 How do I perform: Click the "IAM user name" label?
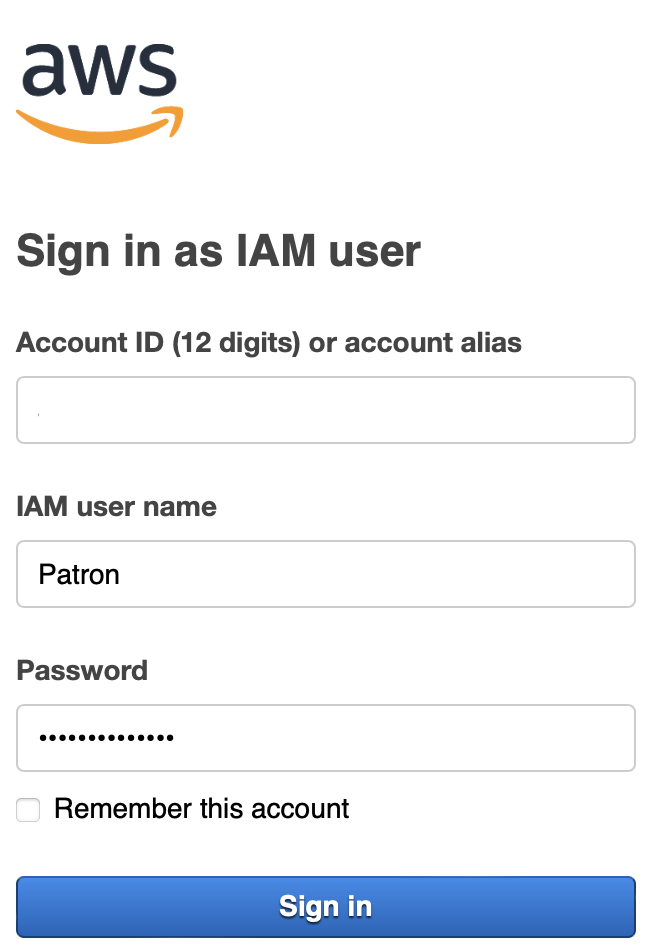pos(116,507)
